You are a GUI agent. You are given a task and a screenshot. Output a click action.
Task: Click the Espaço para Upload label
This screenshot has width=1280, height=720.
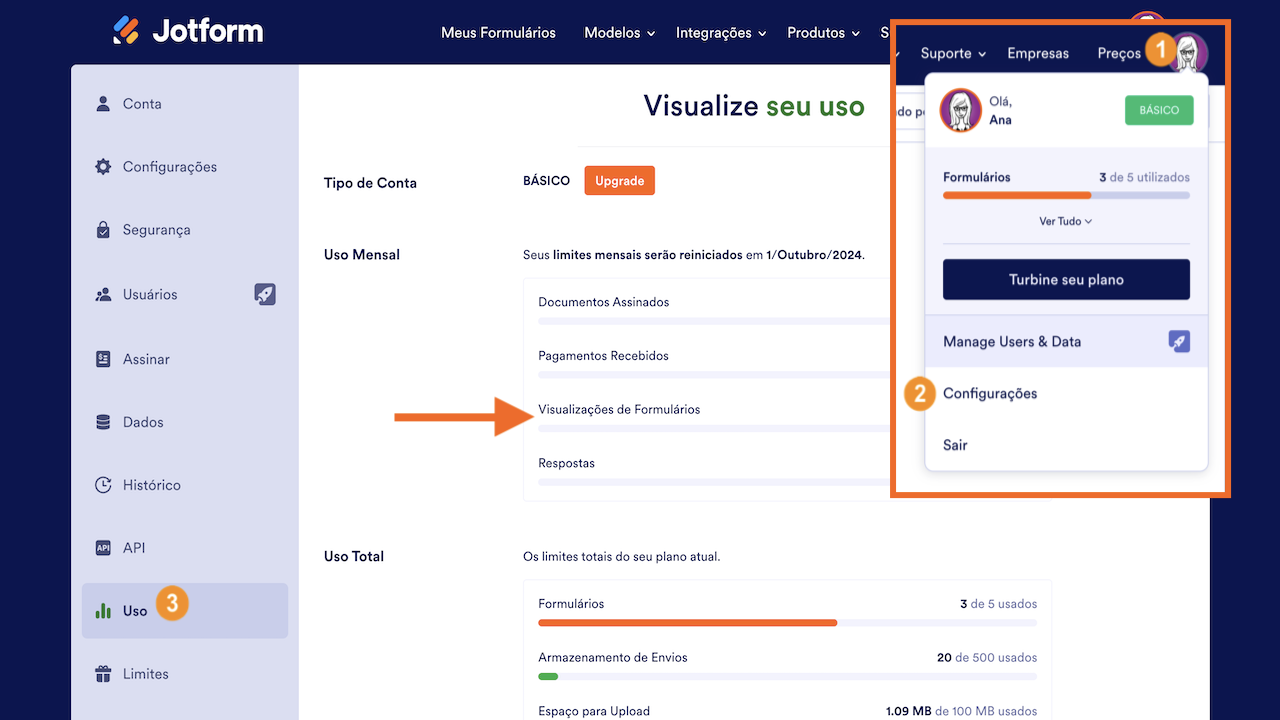click(594, 712)
